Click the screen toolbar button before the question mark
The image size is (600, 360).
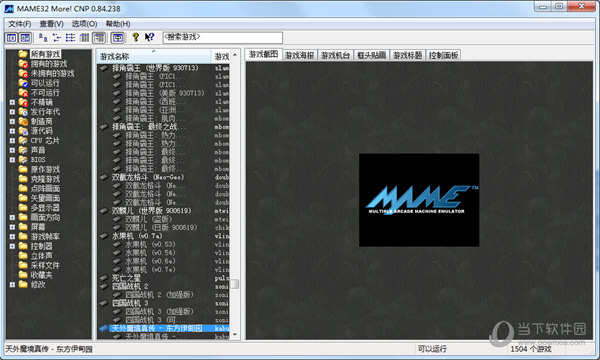pyautogui.click(x=117, y=37)
